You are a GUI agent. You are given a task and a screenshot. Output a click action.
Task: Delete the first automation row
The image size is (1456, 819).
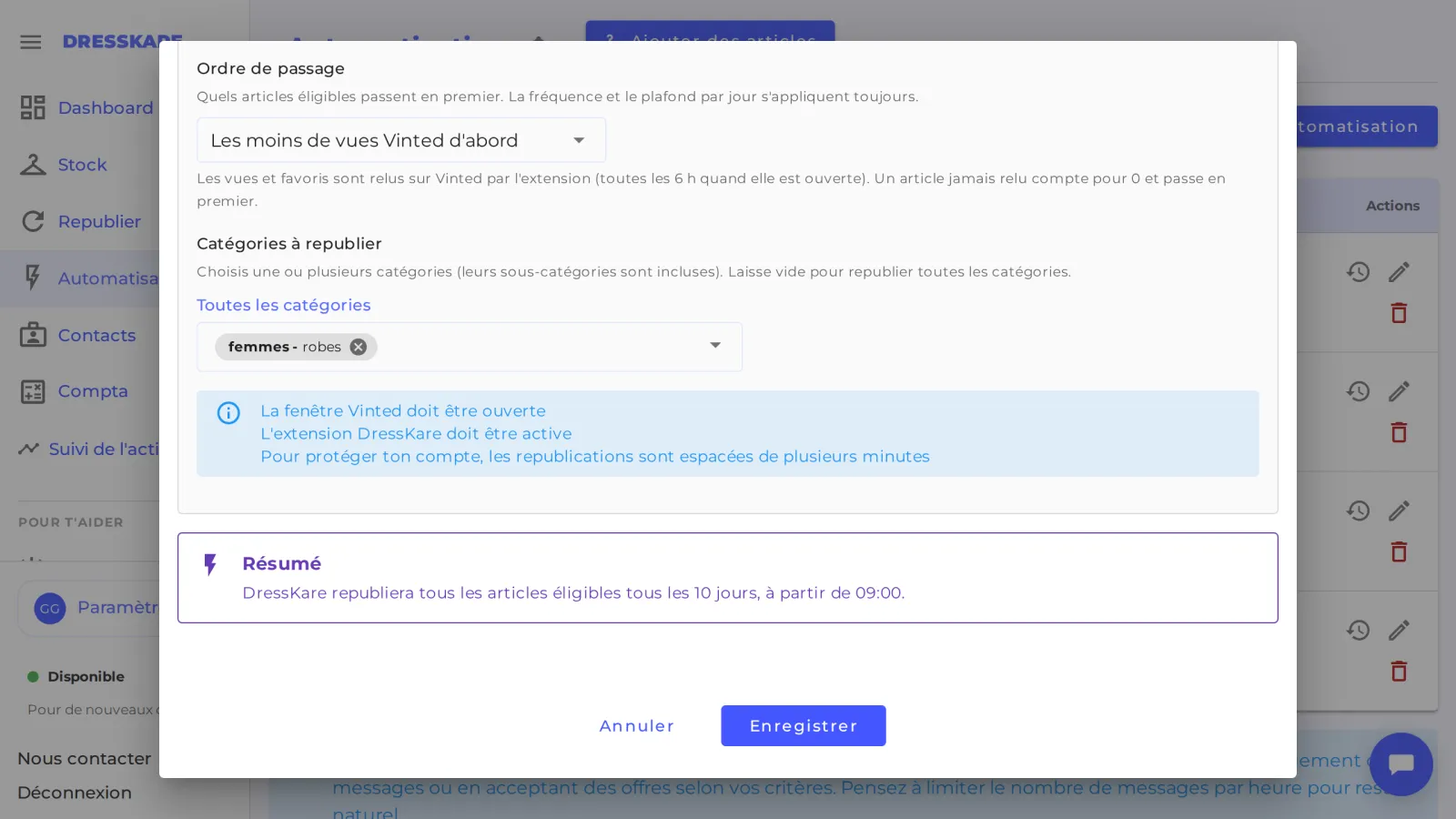pos(1399,313)
